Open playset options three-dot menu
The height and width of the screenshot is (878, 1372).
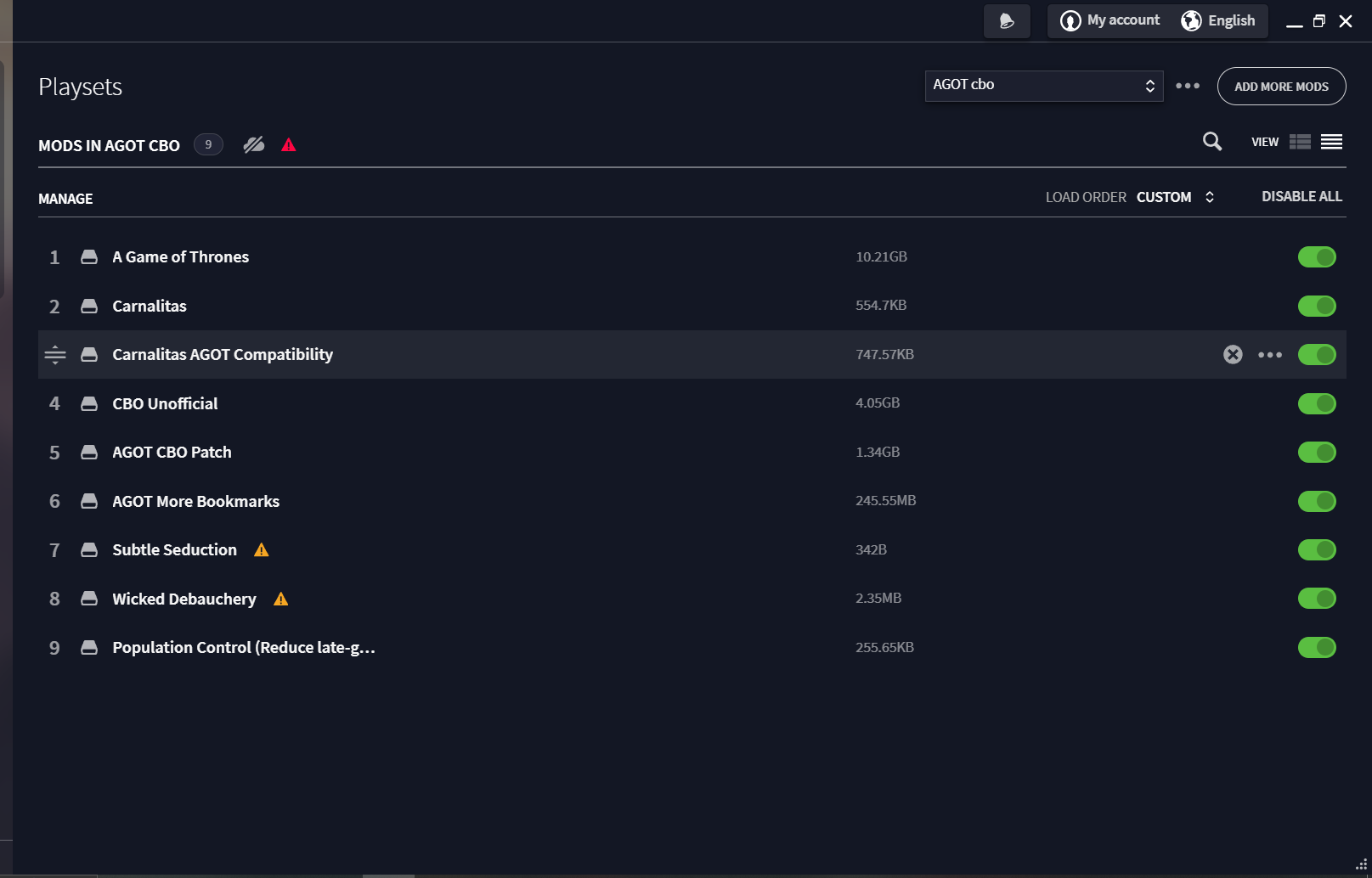click(x=1188, y=86)
